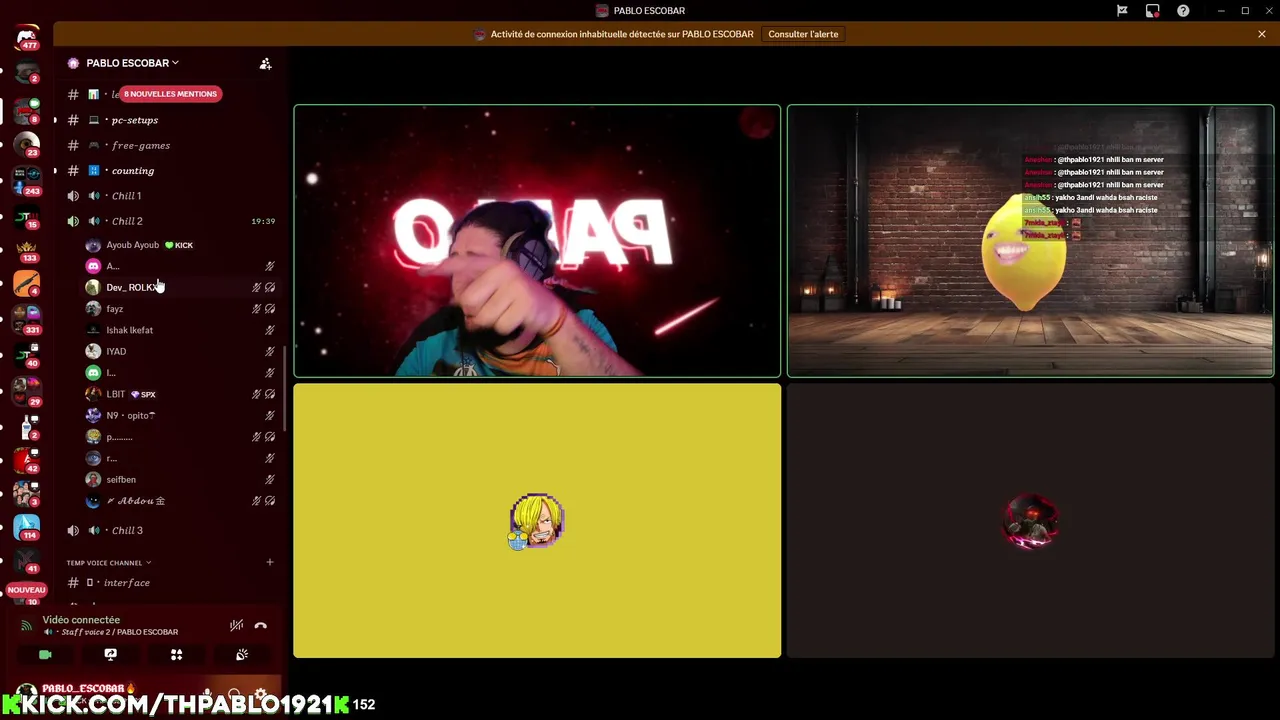Toggle screen sharing in voice panel
This screenshot has height=720, width=1280.
pyautogui.click(x=111, y=655)
